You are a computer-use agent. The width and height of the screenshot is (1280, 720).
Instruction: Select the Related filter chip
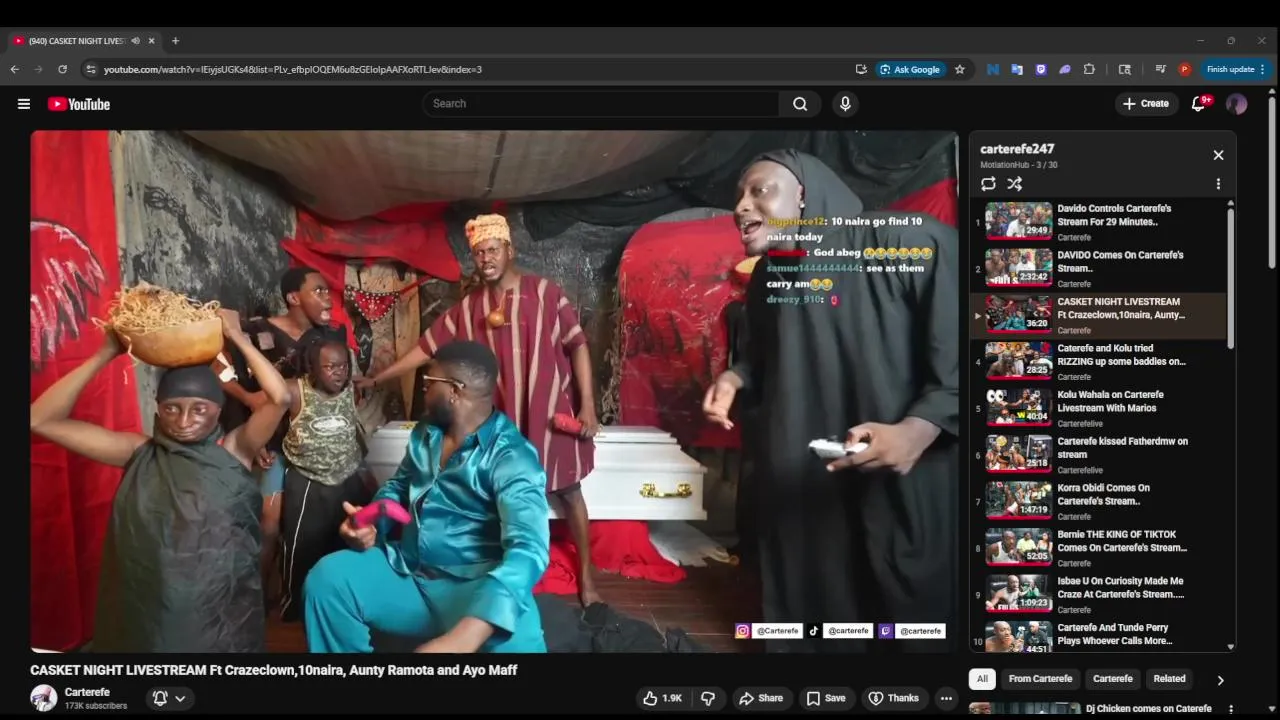1169,679
